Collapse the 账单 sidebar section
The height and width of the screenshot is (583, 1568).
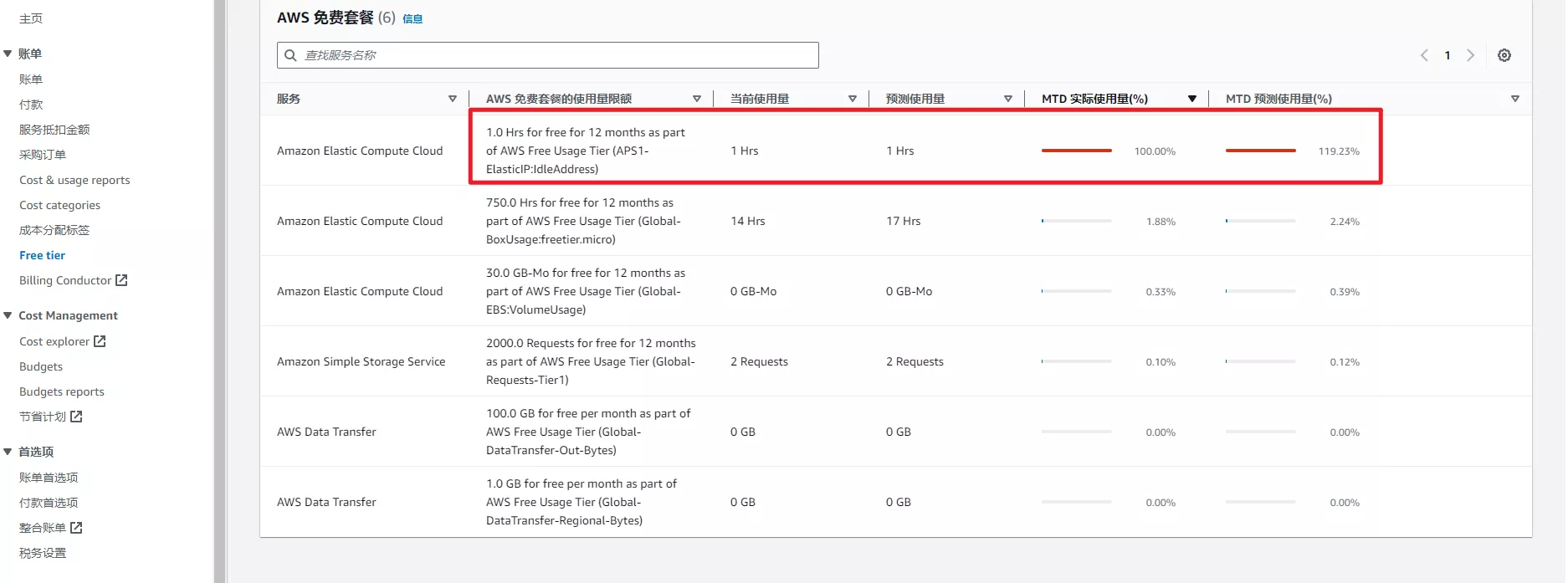[x=8, y=54]
